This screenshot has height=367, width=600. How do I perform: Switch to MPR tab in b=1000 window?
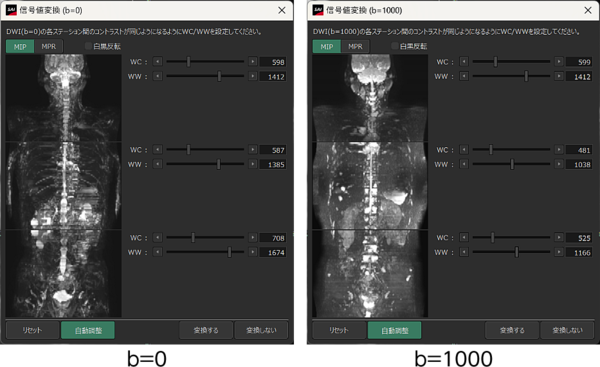coord(355,46)
